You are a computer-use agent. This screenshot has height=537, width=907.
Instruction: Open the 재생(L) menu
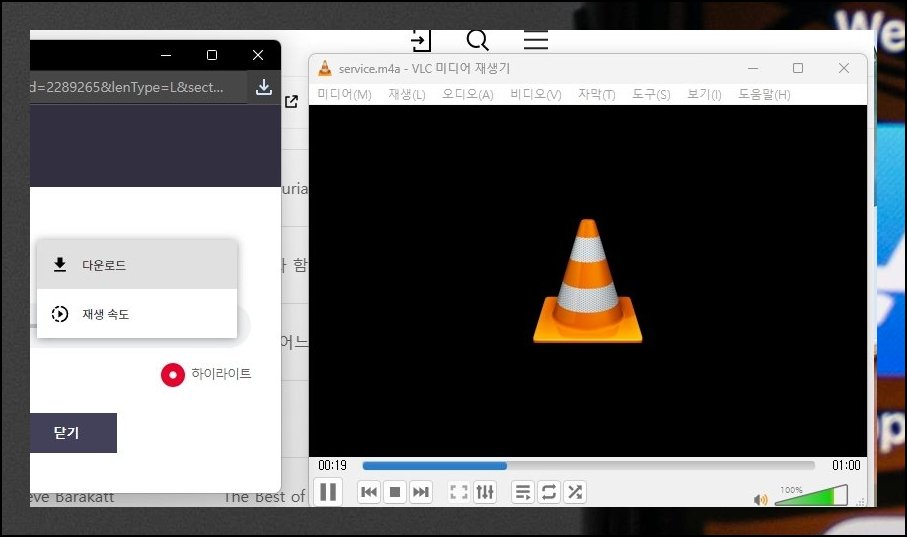pyautogui.click(x=407, y=94)
